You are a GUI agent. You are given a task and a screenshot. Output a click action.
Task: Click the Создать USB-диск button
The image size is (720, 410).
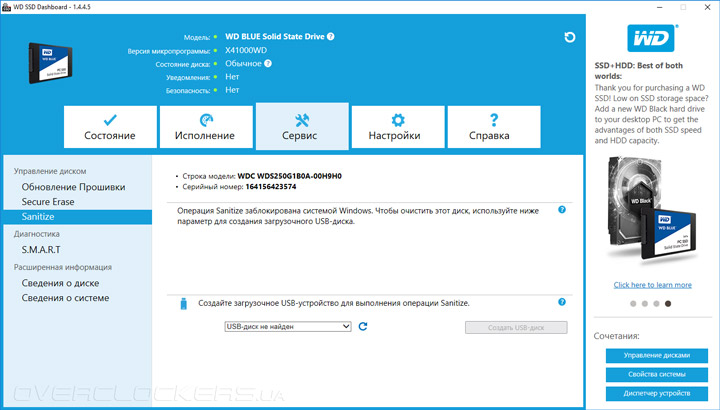coord(516,327)
